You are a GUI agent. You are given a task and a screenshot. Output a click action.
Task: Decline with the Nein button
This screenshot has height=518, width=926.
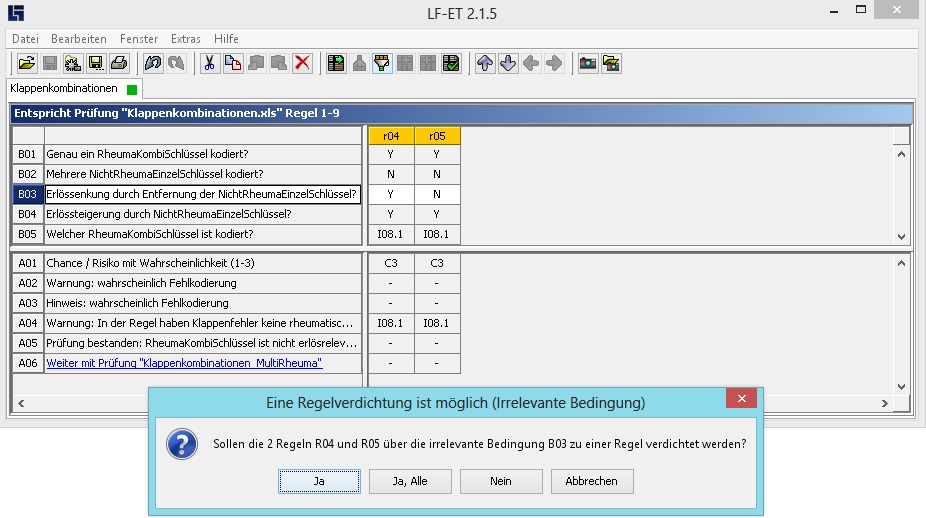point(501,481)
